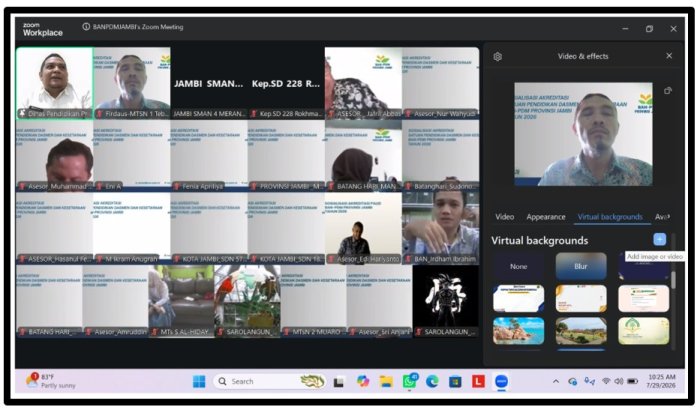Select the Dinas Pendidikan participant tile

[x=54, y=83]
